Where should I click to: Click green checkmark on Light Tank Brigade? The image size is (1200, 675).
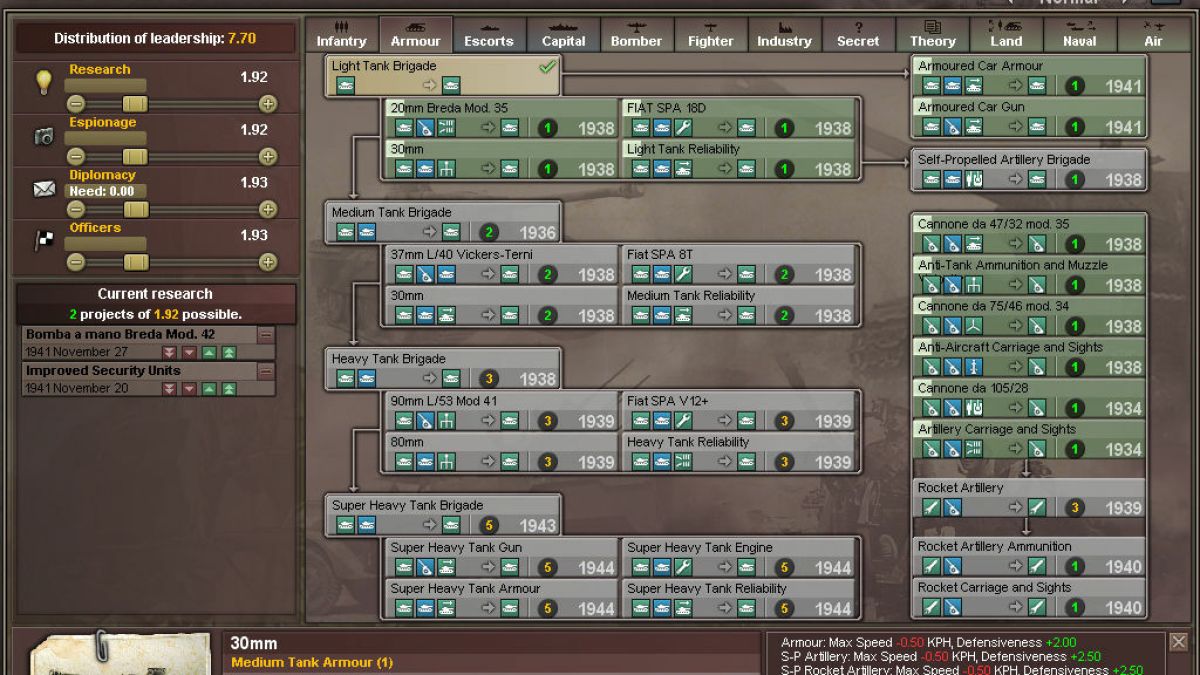coord(547,67)
